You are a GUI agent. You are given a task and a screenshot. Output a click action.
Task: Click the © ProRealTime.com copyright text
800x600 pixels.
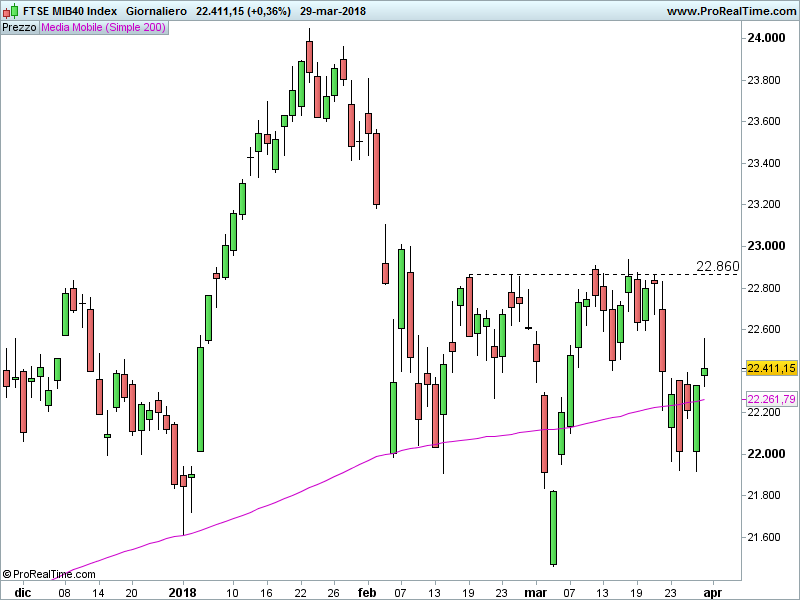click(49, 574)
